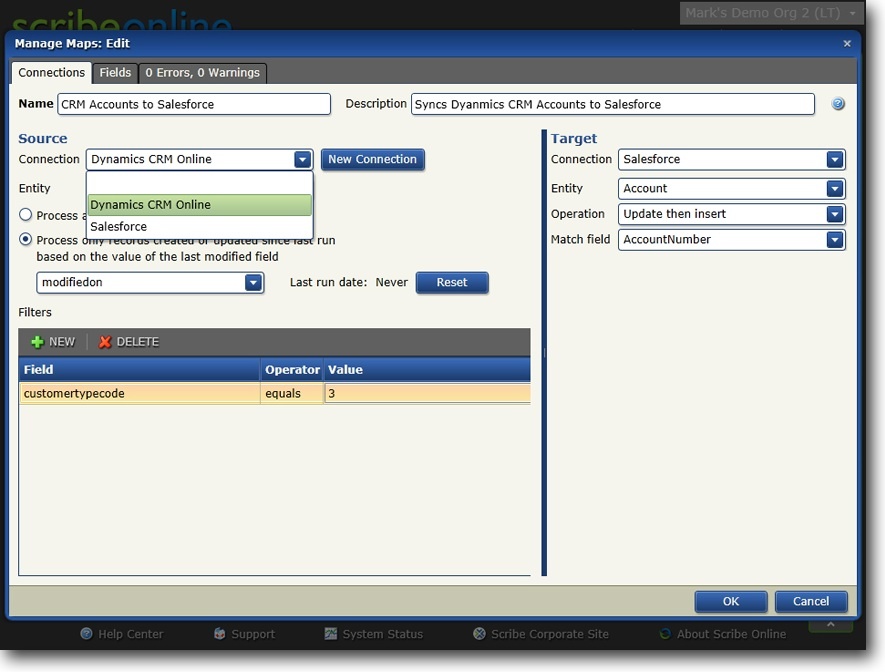Click the Help Center icon in footer
Viewport: 885px width, 672px height.
click(86, 634)
